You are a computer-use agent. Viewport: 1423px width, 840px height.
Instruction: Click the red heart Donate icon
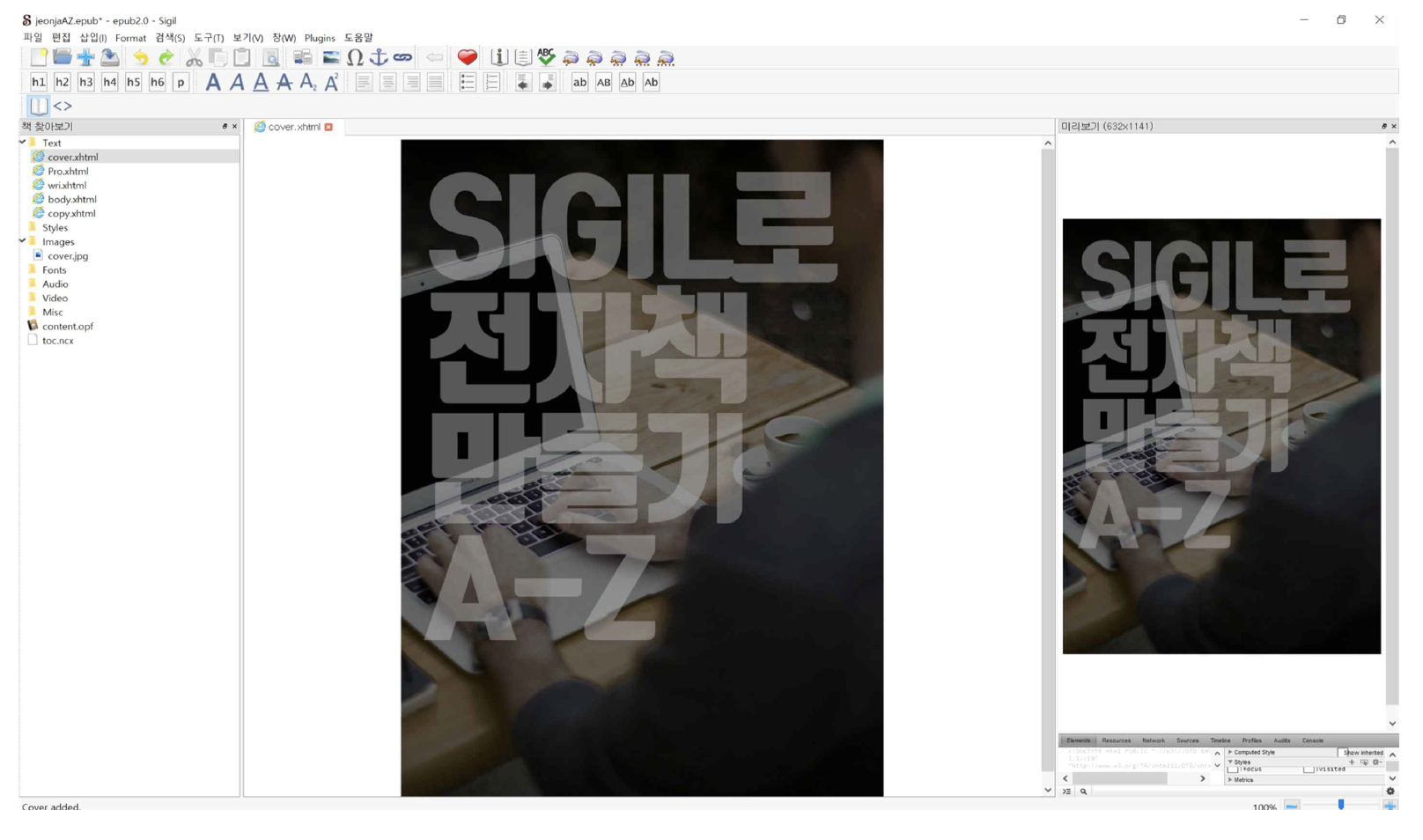(x=468, y=57)
